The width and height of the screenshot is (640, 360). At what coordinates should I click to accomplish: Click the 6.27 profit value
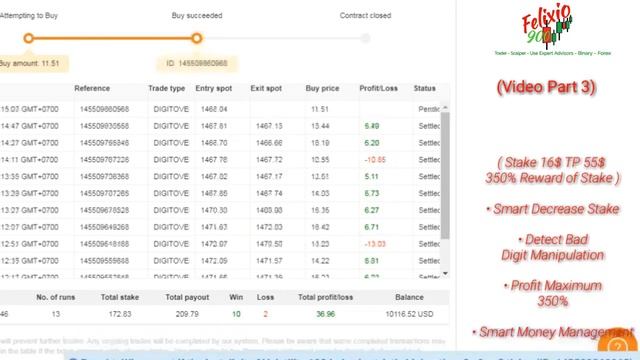(x=371, y=210)
